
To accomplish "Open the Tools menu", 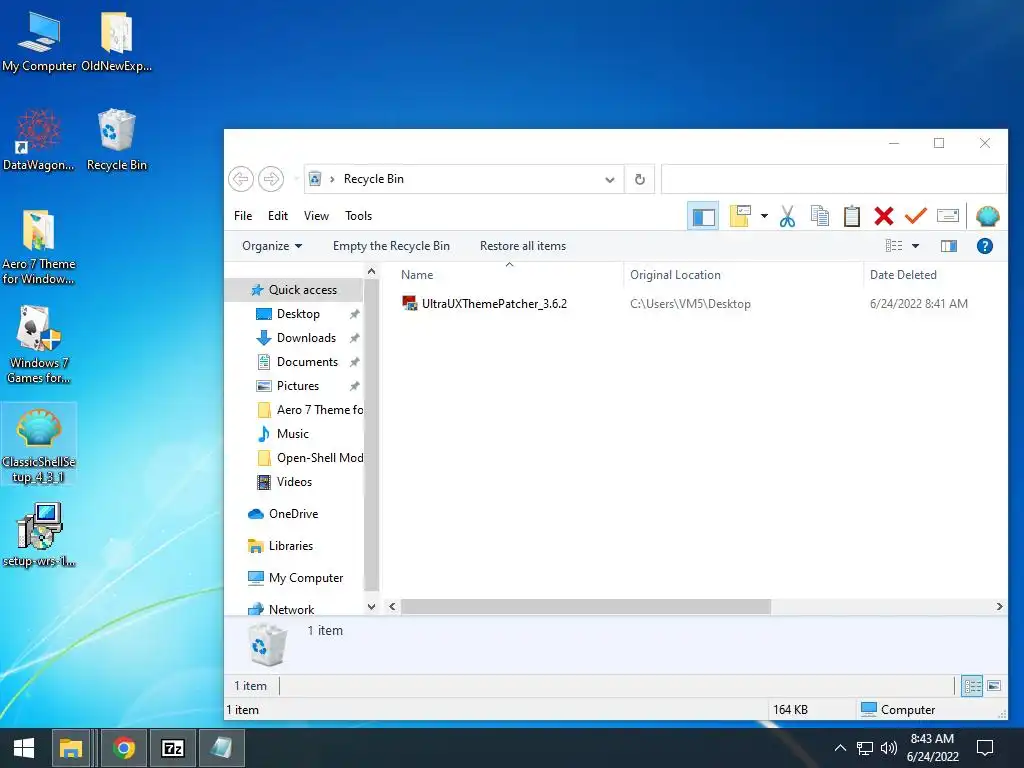I will (359, 216).
